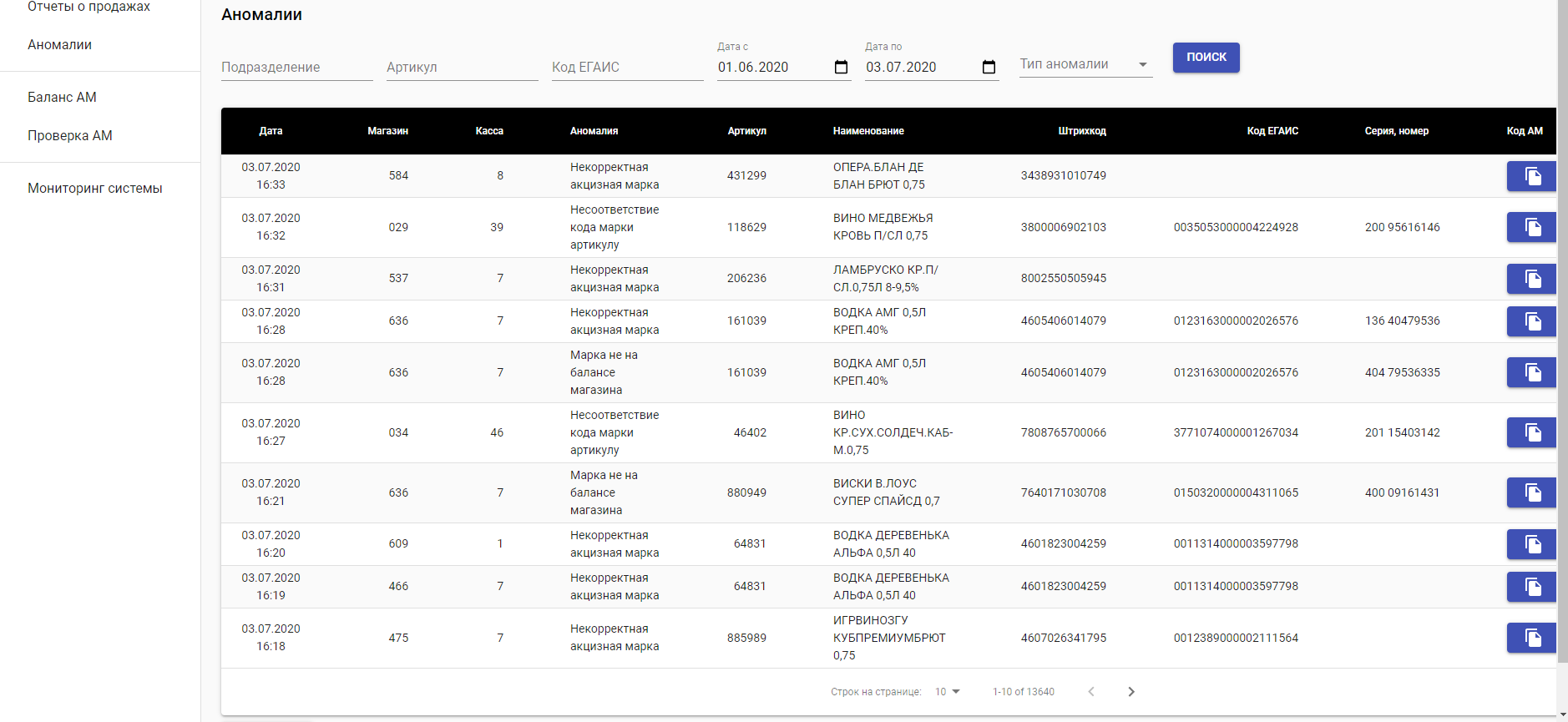Click the 'Подразделение' input field
Image resolution: width=1568 pixels, height=722 pixels.
[x=296, y=68]
